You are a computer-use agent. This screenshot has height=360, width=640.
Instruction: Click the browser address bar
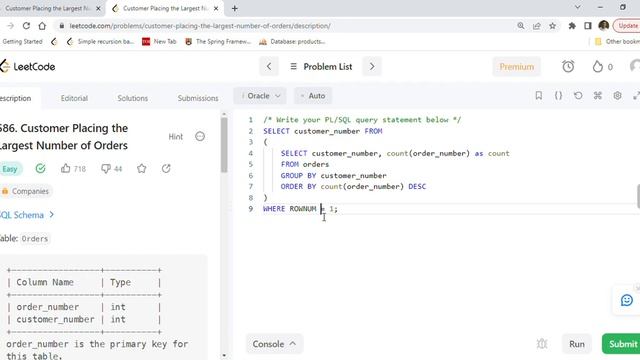coord(286,26)
